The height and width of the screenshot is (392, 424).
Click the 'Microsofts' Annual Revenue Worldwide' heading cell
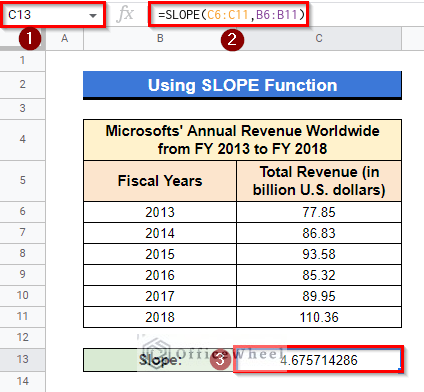[x=242, y=140]
